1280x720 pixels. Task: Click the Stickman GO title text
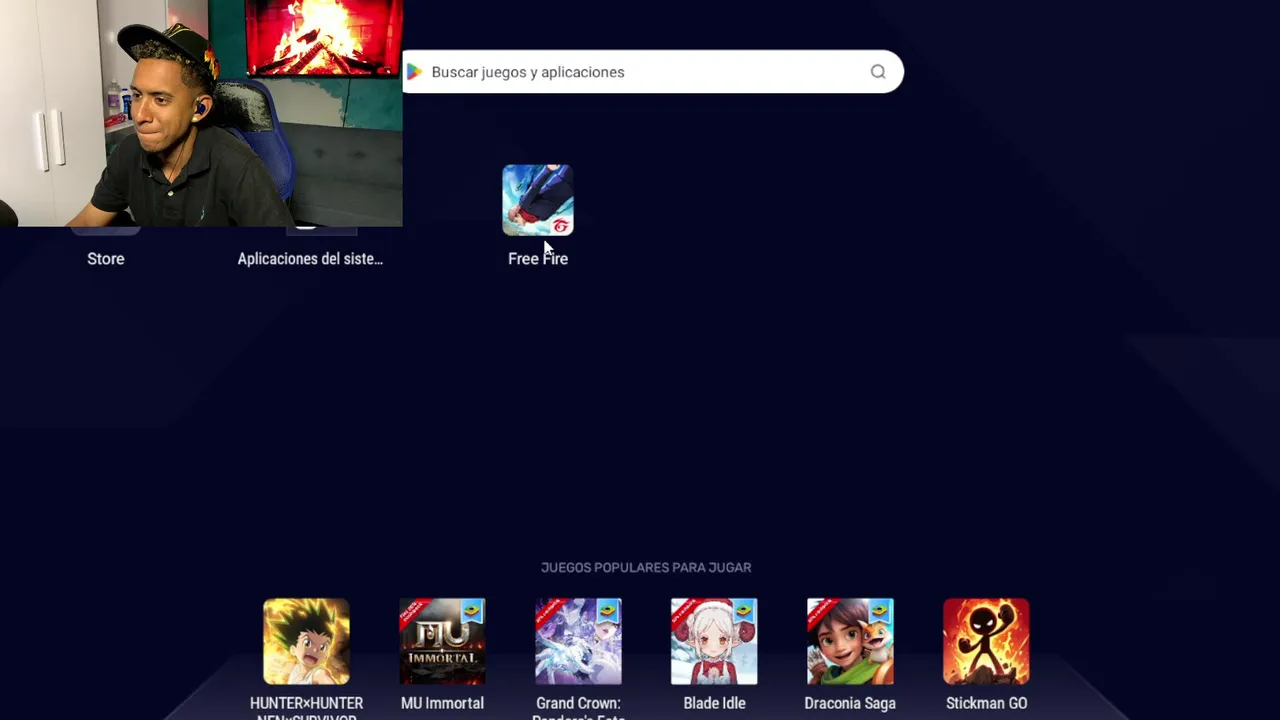tap(986, 703)
